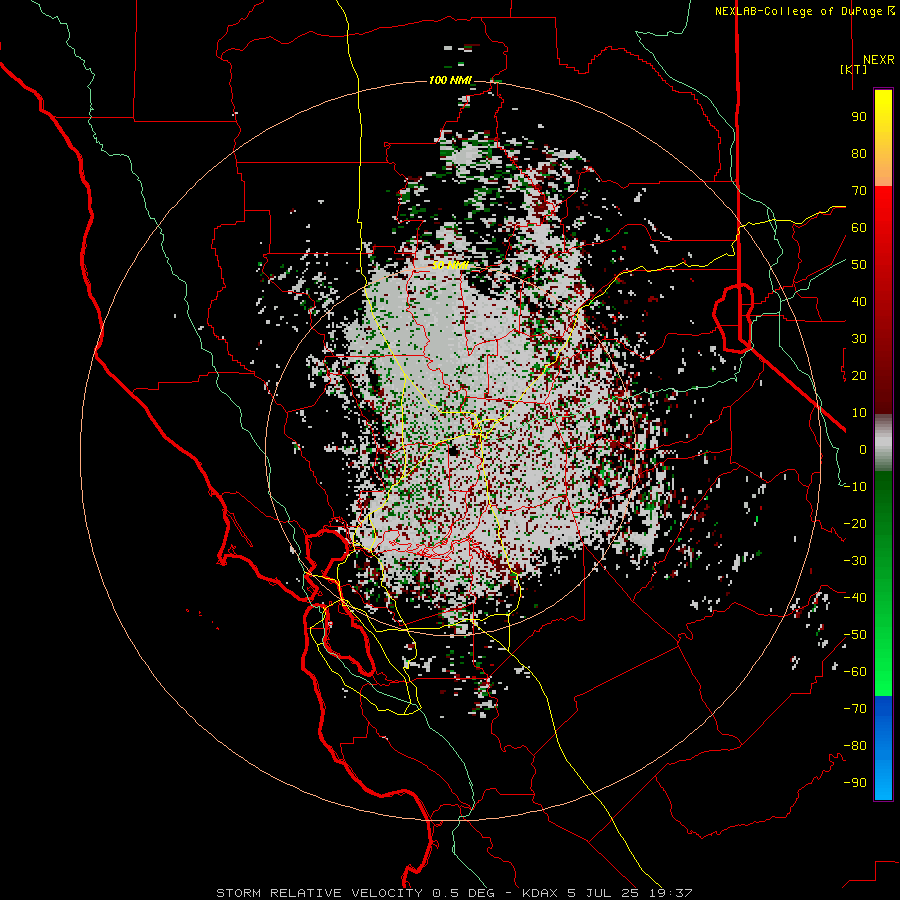The image size is (900, 900).
Task: Click the -80 value on velocity scale
Action: 855,746
